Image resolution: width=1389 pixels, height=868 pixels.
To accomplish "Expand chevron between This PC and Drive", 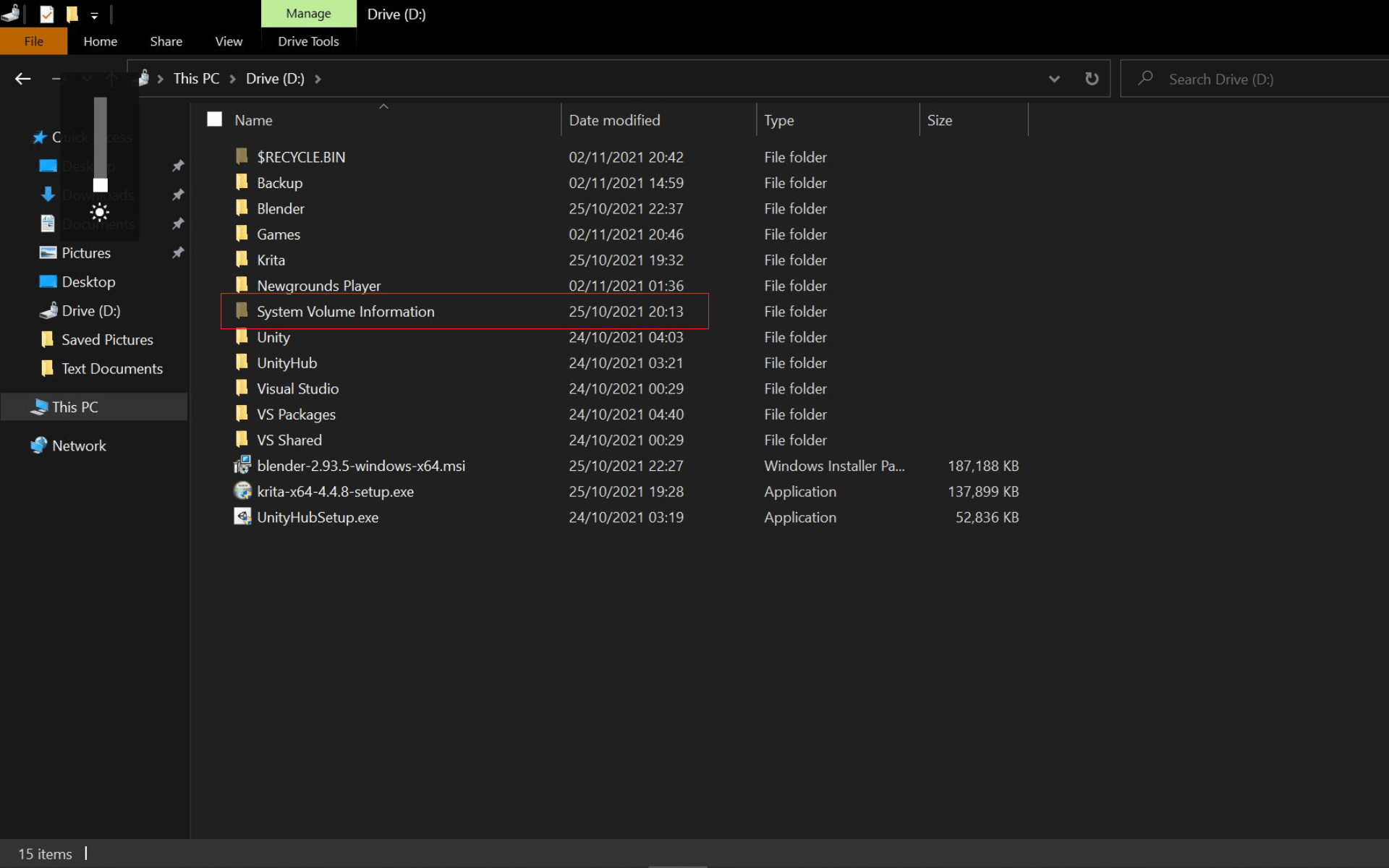I will click(x=233, y=79).
